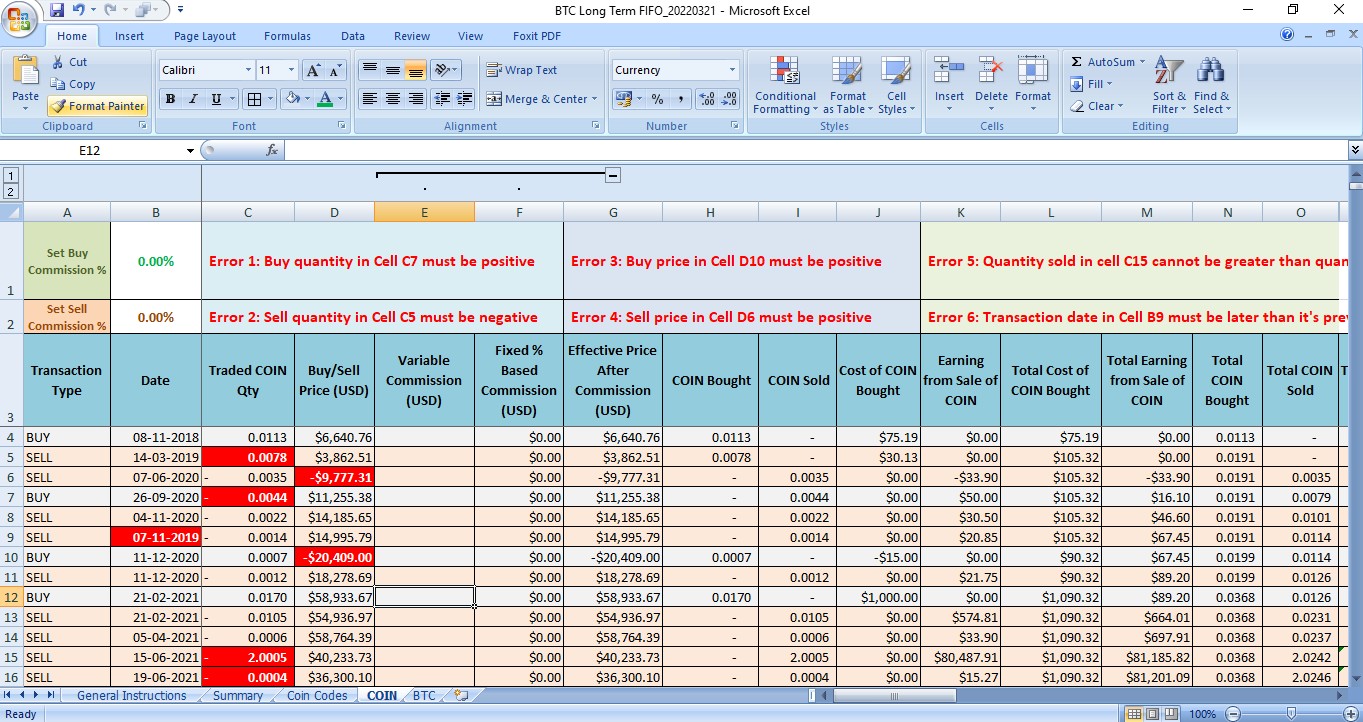The image size is (1363, 722).
Task: Switch to the Insert ribbon tab
Action: pos(129,36)
